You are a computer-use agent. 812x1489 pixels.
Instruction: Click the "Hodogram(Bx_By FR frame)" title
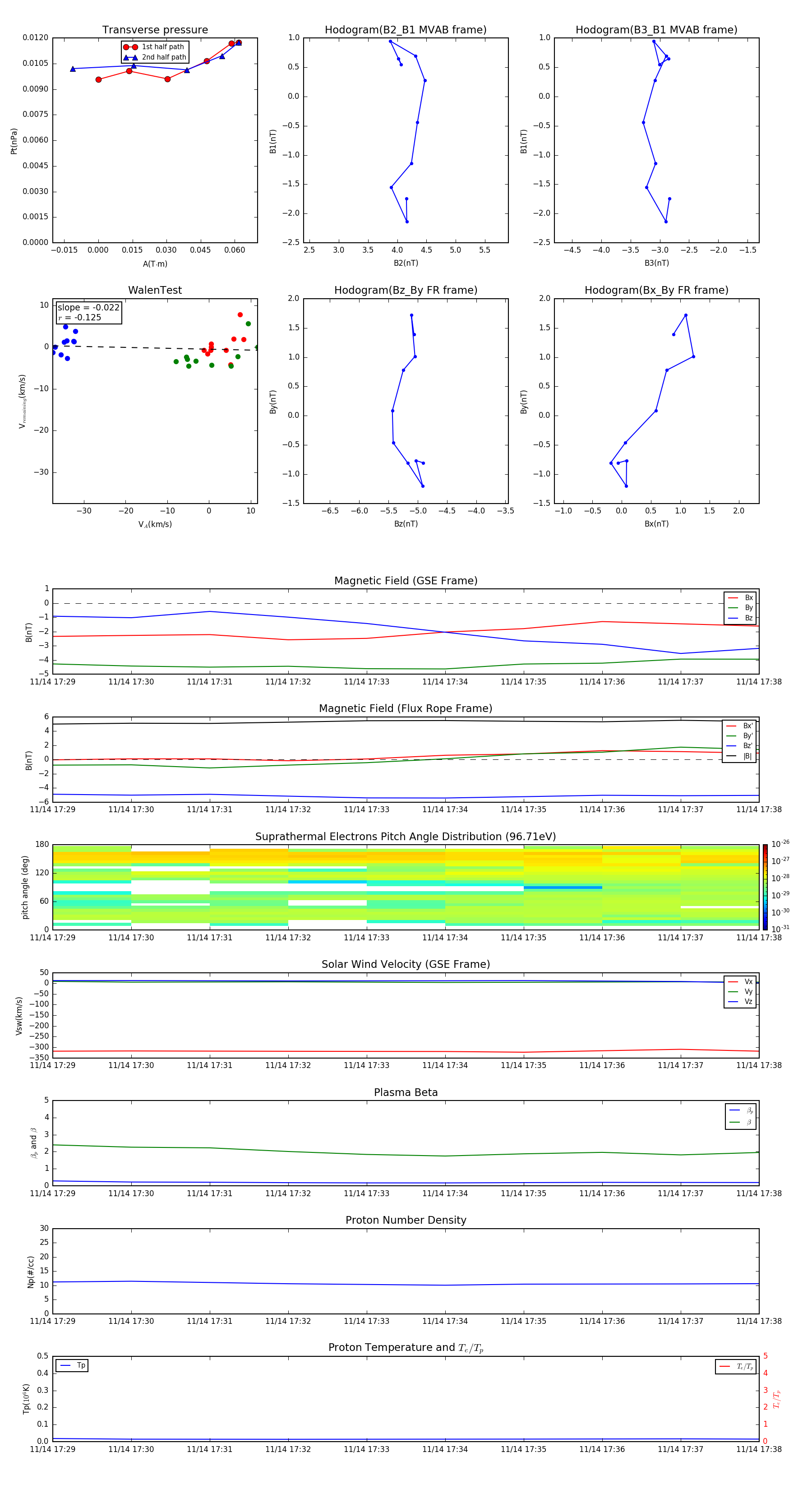point(656,290)
